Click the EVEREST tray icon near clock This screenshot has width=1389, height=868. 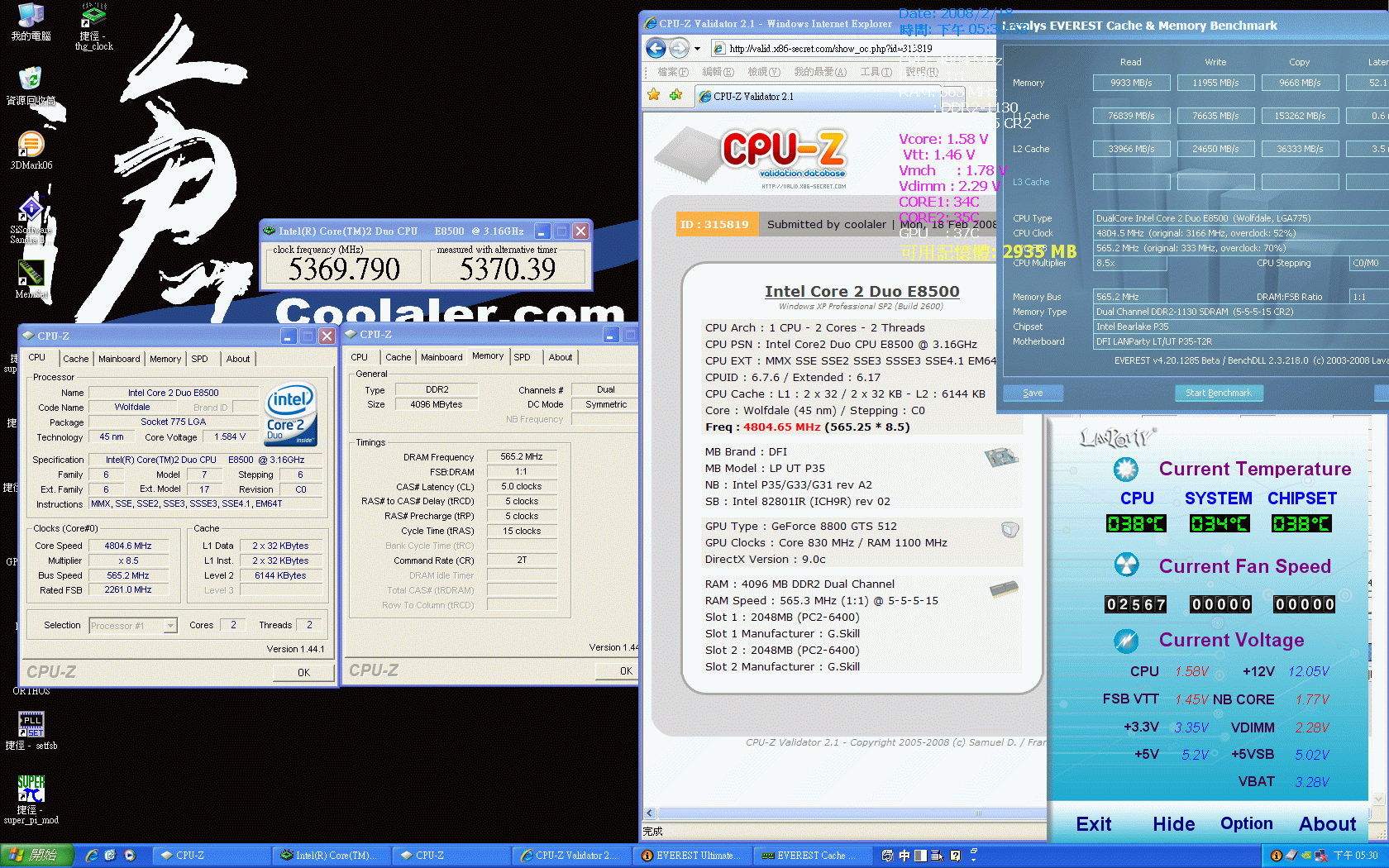(x=1277, y=856)
